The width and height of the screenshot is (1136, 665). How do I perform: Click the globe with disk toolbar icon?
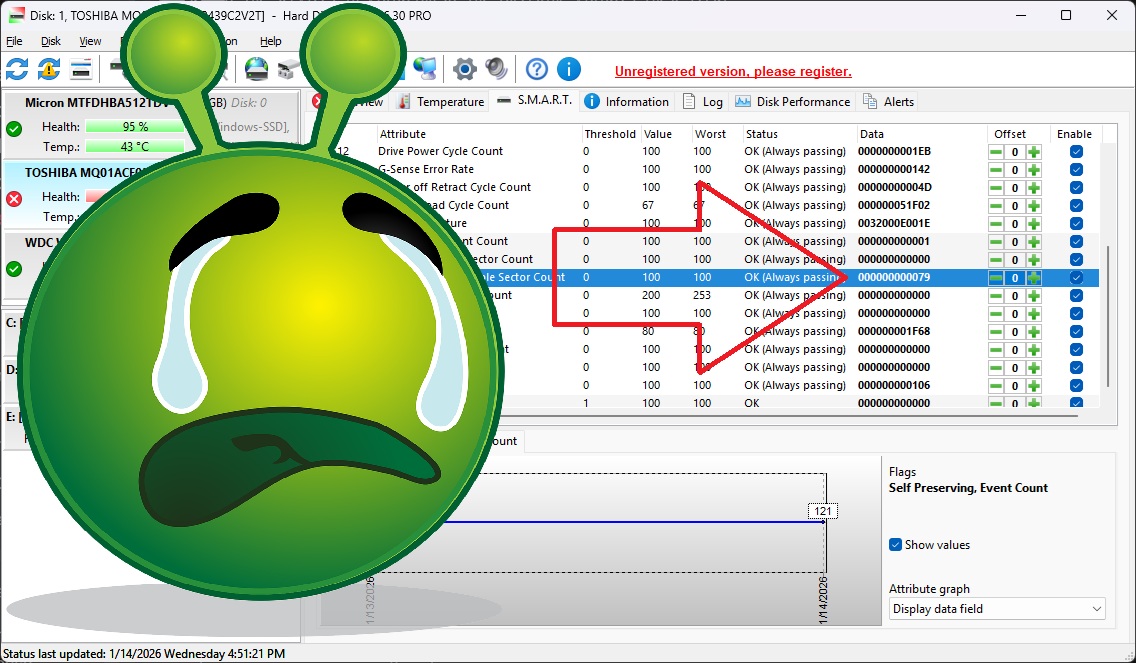click(257, 69)
